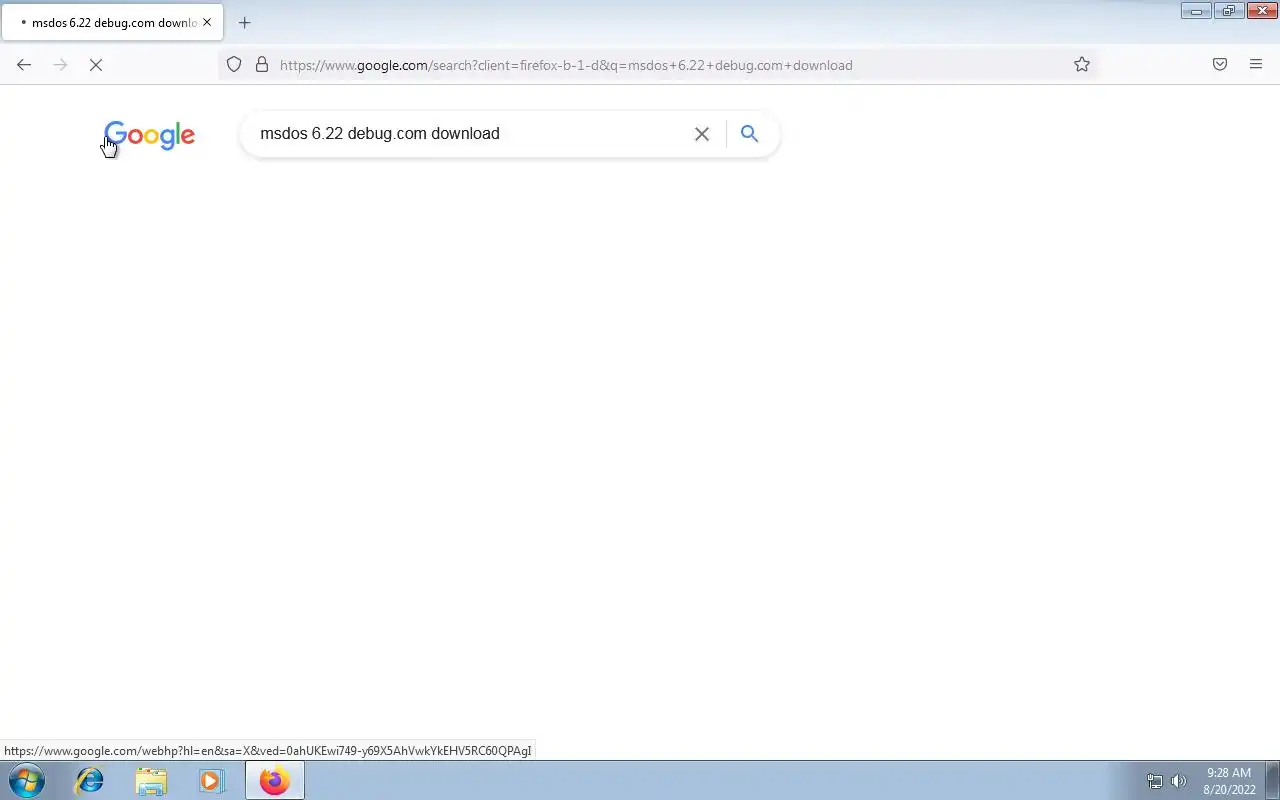Stop loading the page with the X button

pyautogui.click(x=96, y=65)
